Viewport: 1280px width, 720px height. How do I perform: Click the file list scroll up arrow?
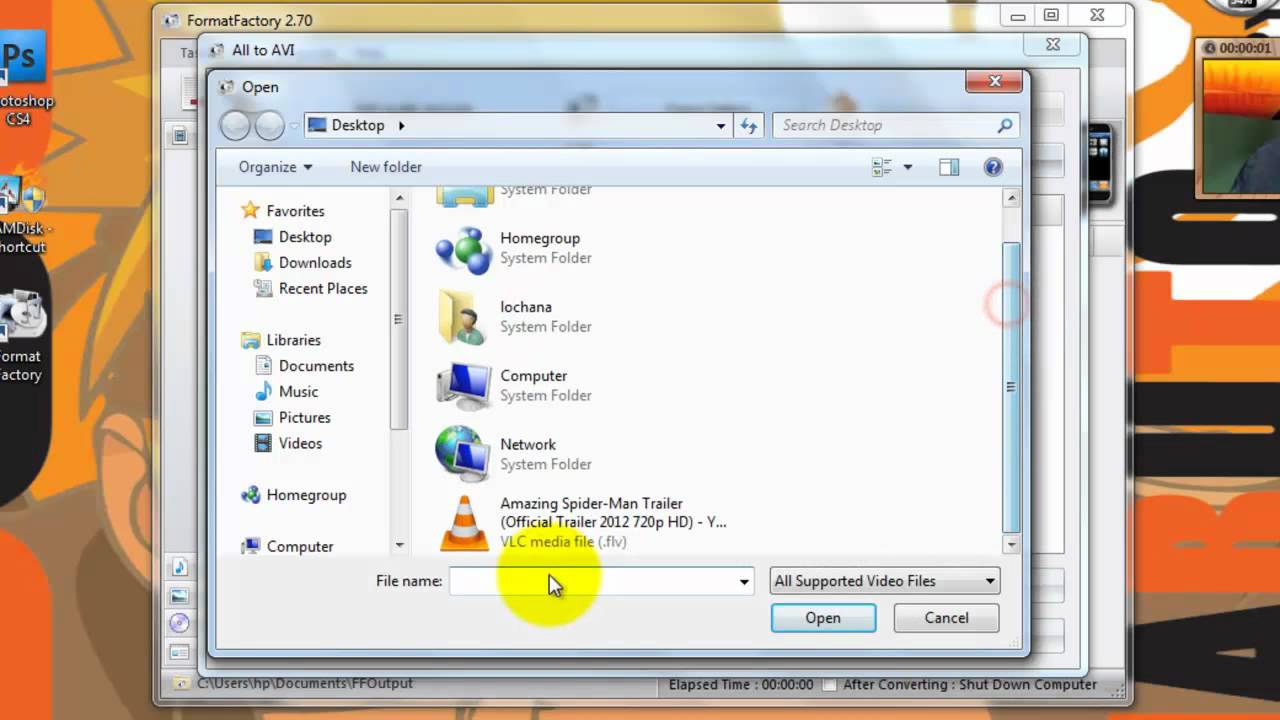tap(1011, 198)
